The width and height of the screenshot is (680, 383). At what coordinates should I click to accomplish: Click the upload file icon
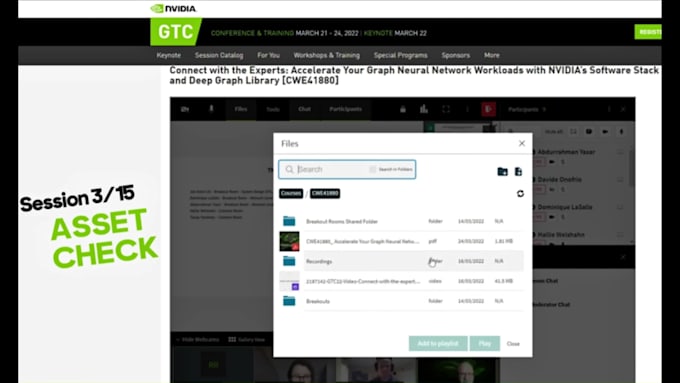click(x=518, y=172)
